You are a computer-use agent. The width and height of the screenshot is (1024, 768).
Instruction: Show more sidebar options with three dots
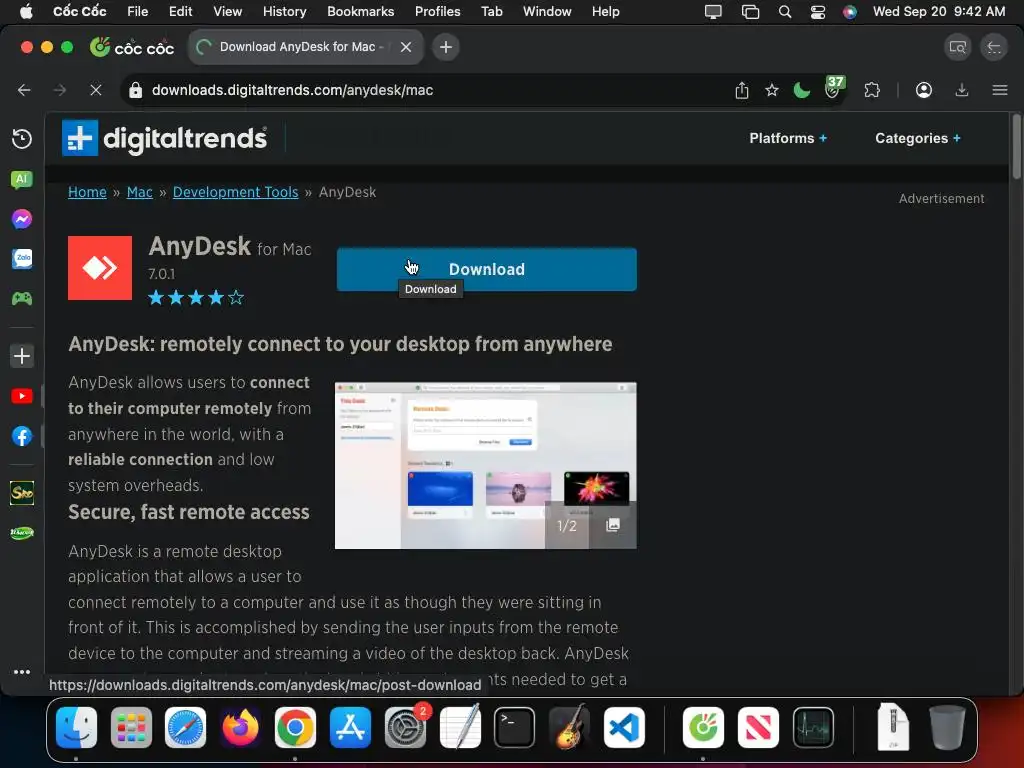22,672
